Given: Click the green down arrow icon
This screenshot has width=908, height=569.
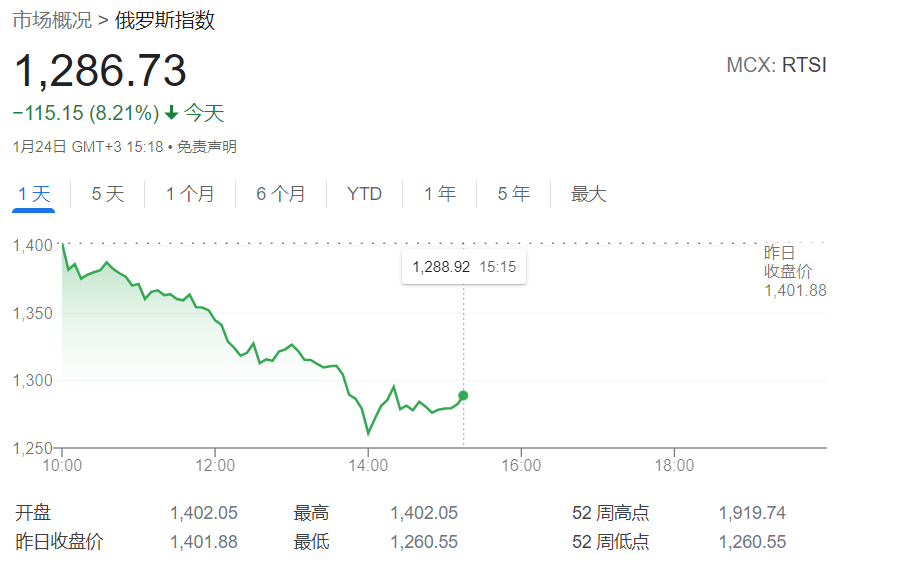Looking at the screenshot, I should coord(171,113).
